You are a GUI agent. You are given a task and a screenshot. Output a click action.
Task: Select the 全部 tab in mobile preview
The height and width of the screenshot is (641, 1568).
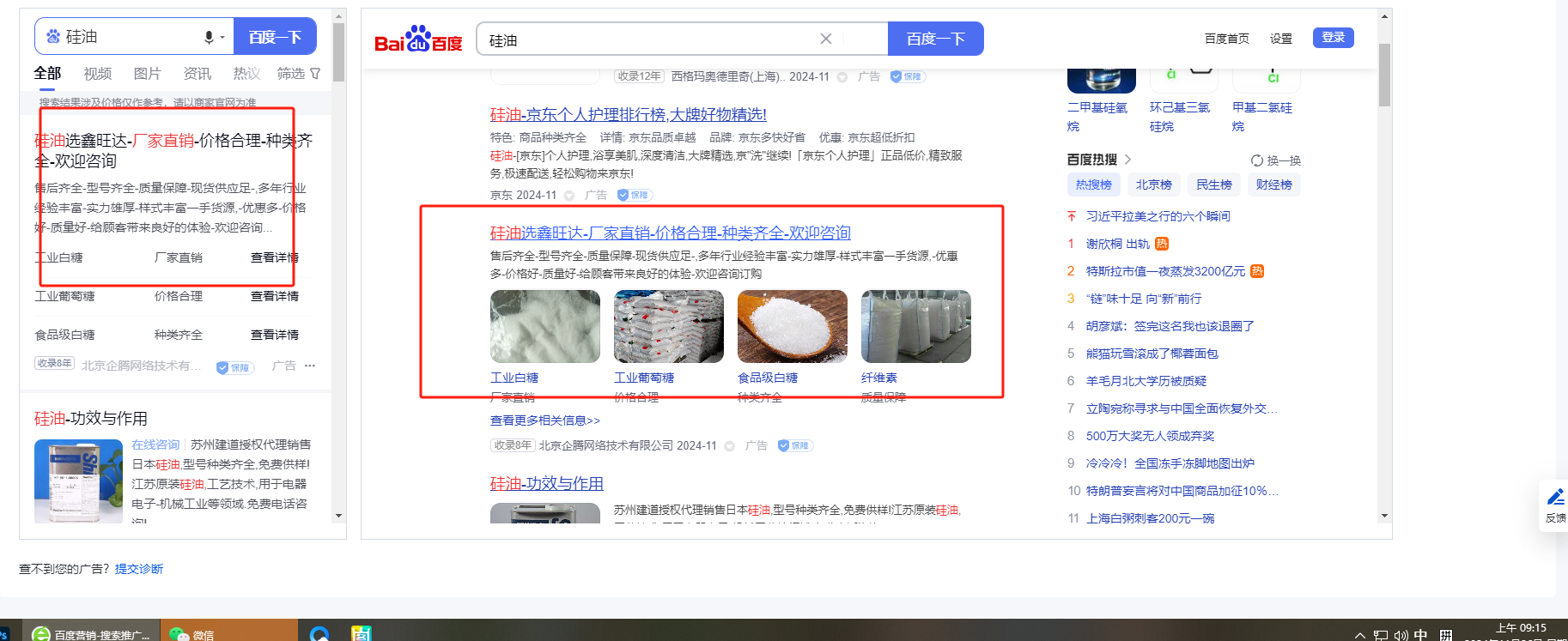tap(47, 74)
